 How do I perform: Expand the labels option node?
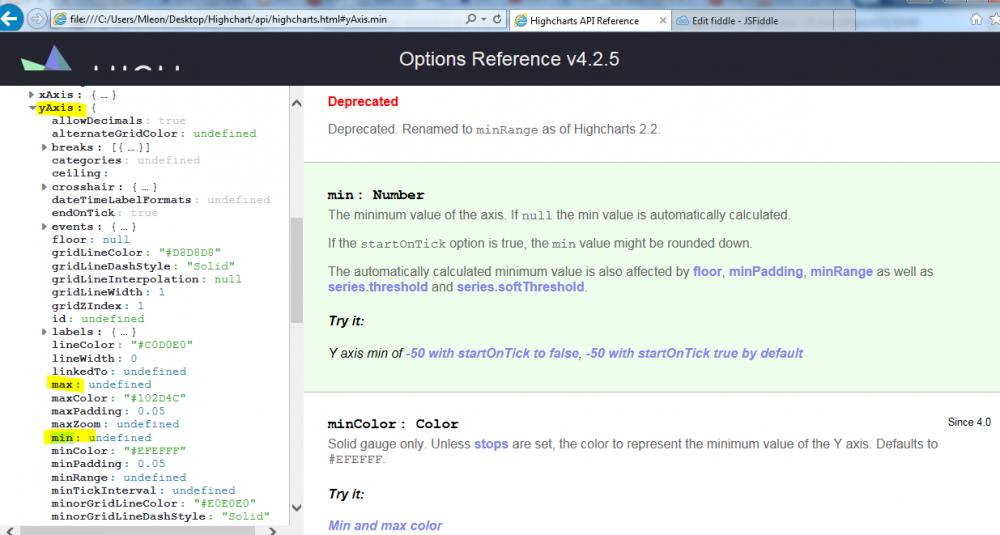(44, 332)
